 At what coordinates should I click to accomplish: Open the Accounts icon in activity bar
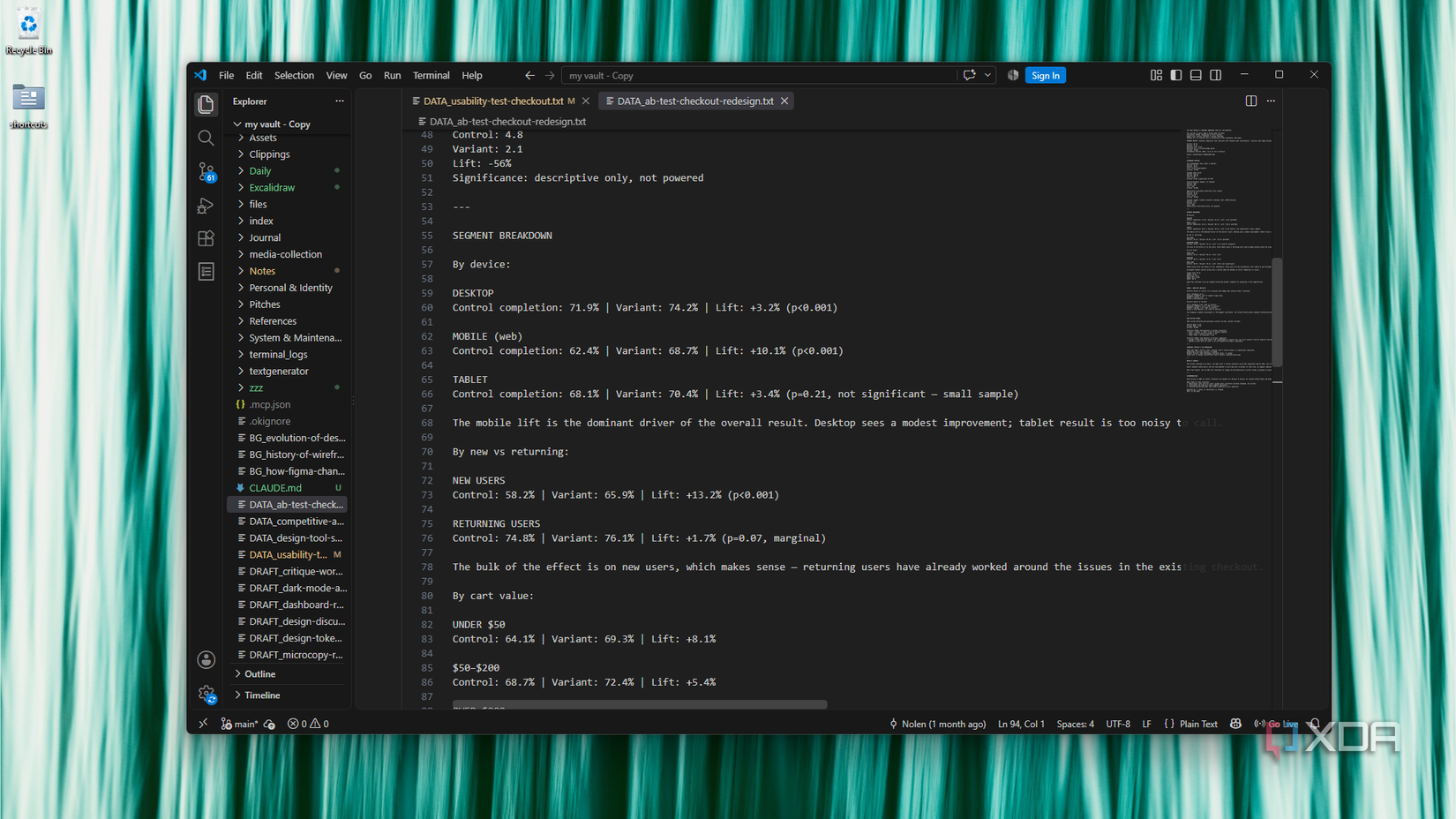(x=206, y=659)
